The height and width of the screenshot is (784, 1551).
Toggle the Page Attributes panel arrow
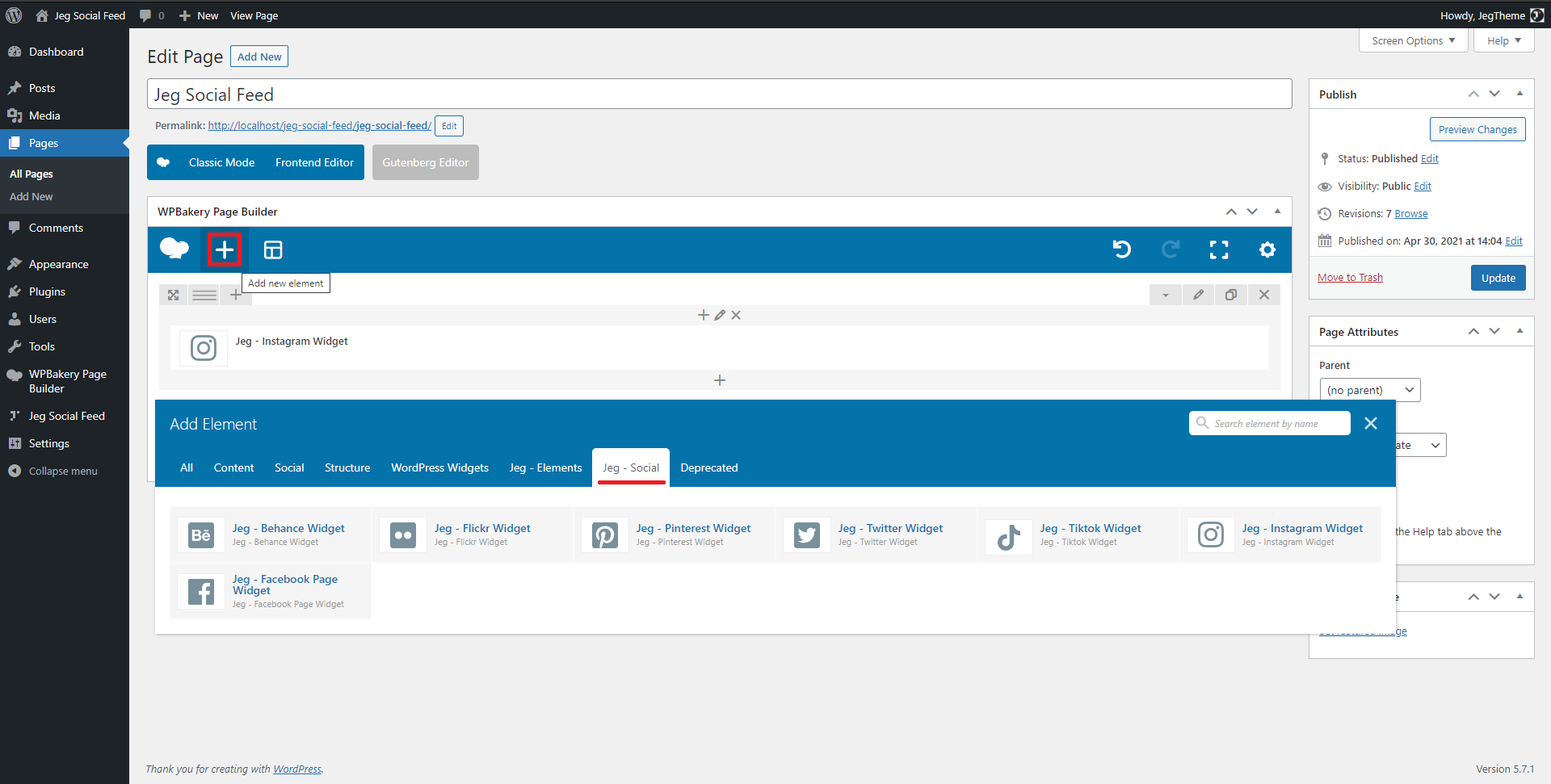tap(1519, 331)
